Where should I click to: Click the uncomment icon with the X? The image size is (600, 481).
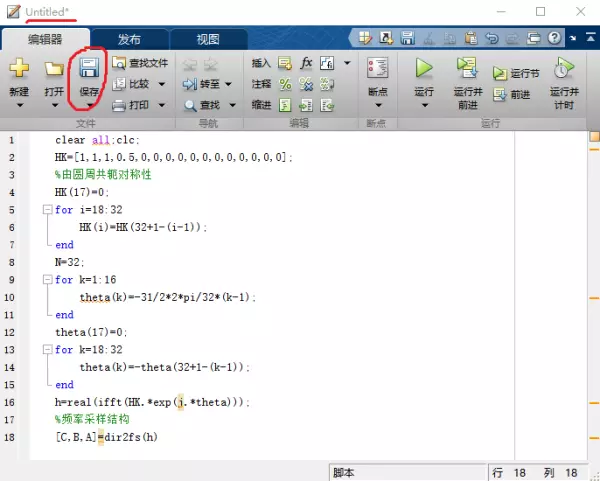coord(306,84)
